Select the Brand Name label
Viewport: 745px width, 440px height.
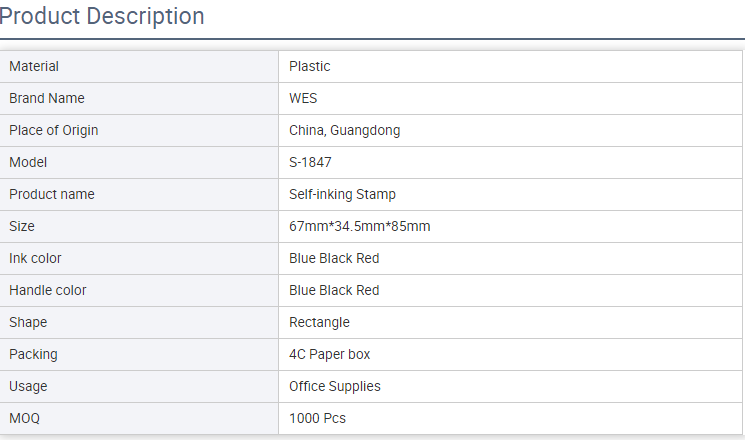47,98
